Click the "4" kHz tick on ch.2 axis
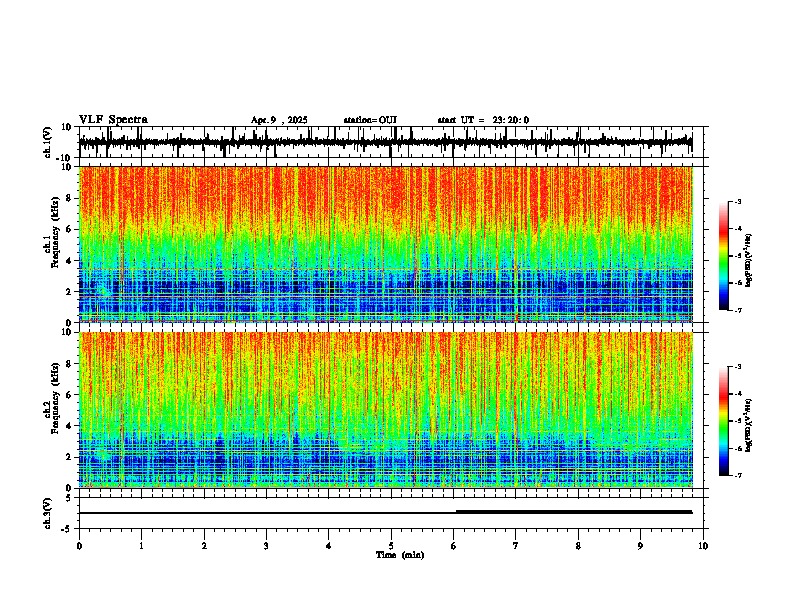 point(69,426)
